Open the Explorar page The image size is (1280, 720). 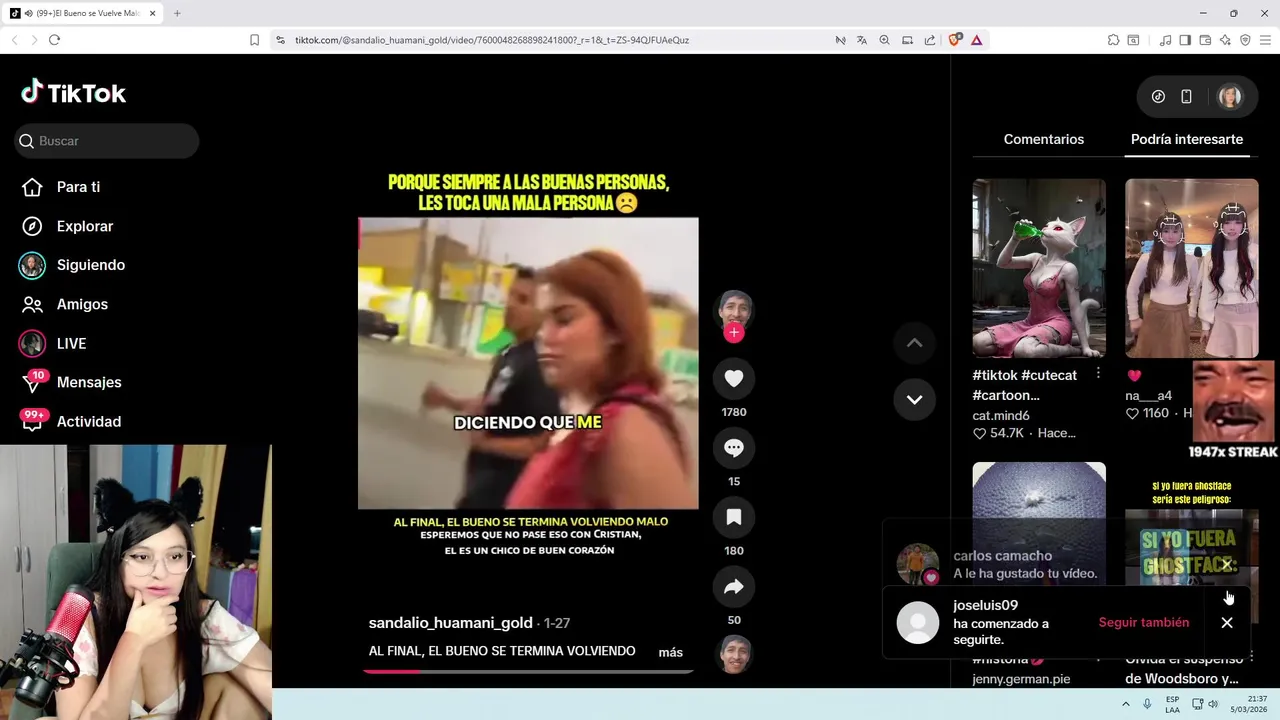pos(85,226)
